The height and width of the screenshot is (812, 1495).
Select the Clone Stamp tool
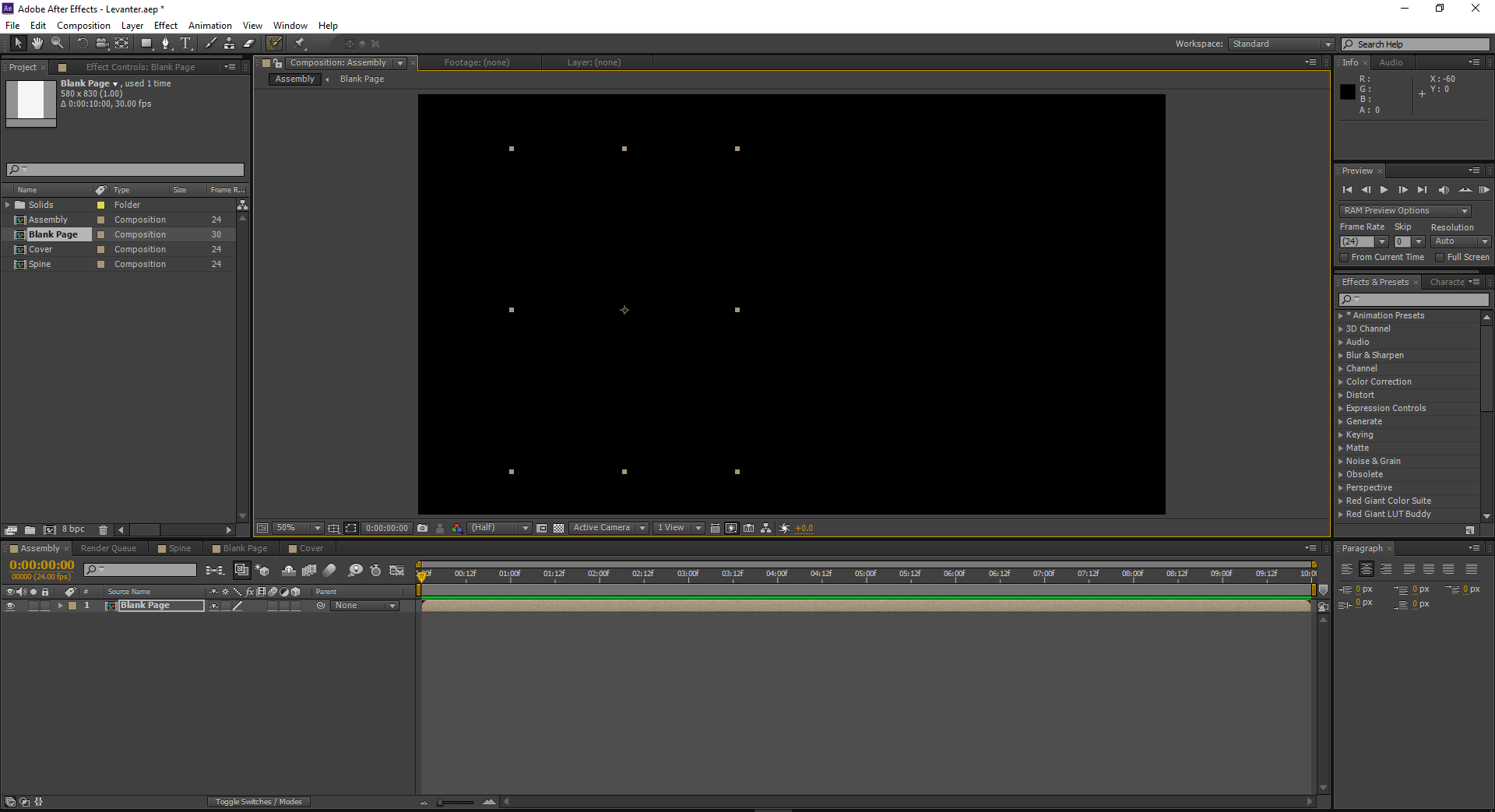pyautogui.click(x=229, y=43)
